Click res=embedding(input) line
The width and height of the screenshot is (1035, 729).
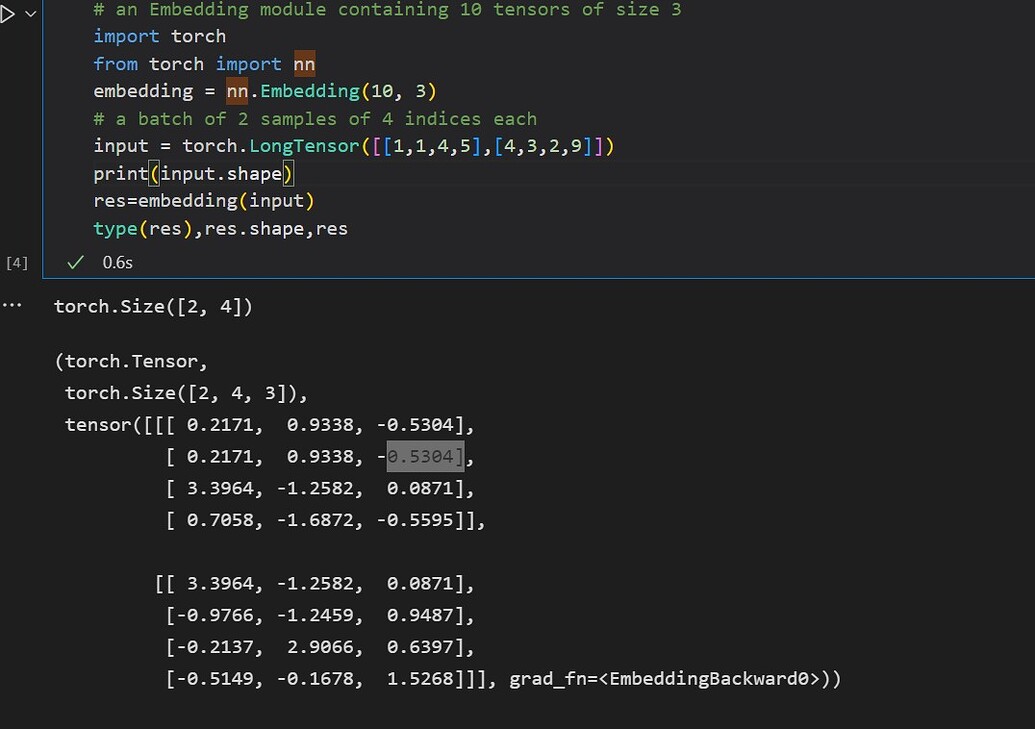point(203,200)
